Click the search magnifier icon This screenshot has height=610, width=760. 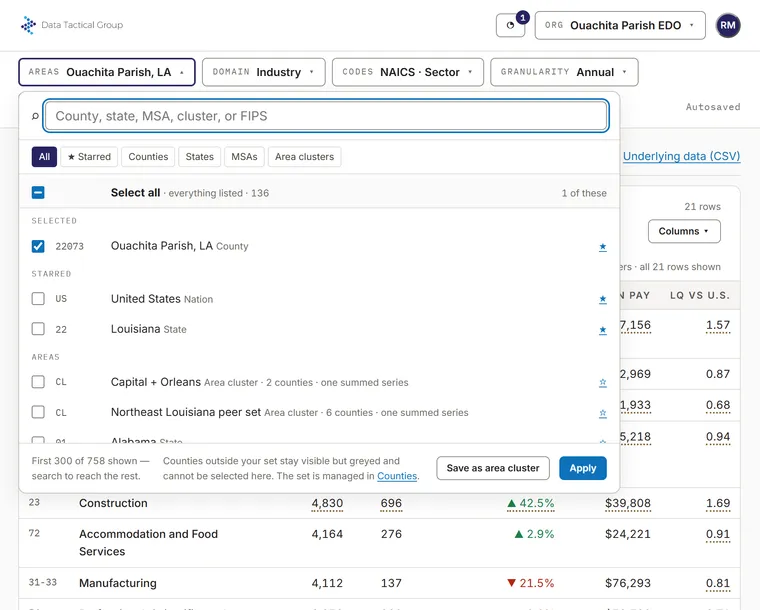pos(35,116)
